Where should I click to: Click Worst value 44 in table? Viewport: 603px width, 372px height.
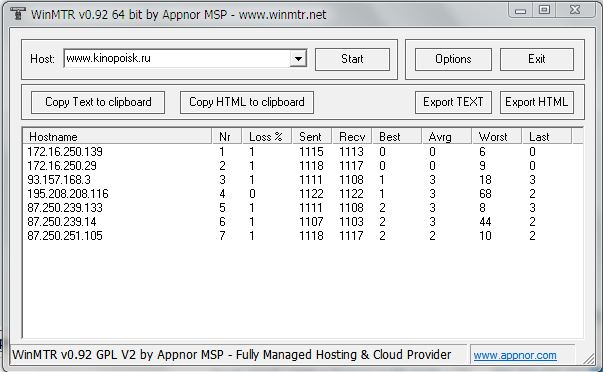(485, 222)
